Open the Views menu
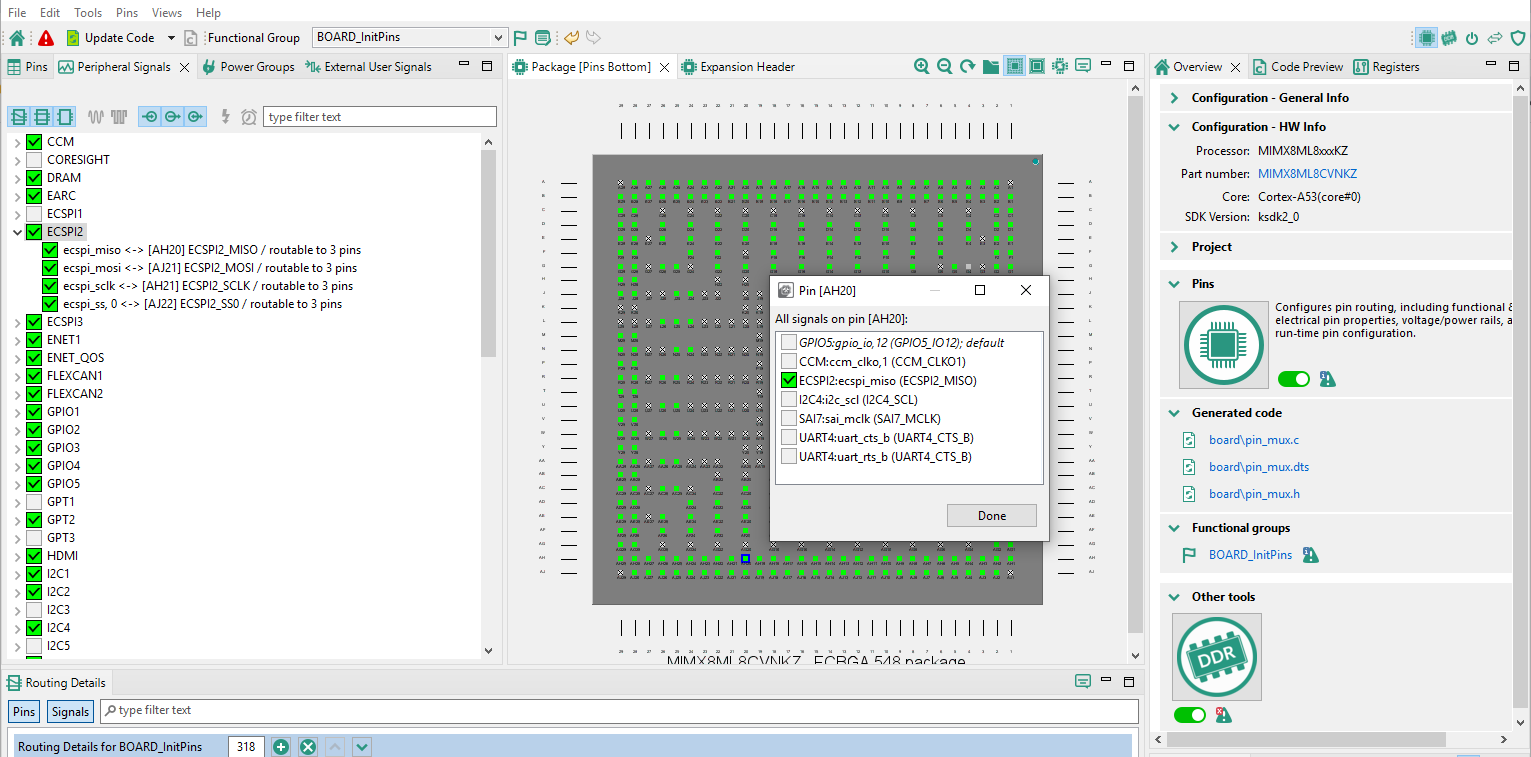 click(x=166, y=12)
